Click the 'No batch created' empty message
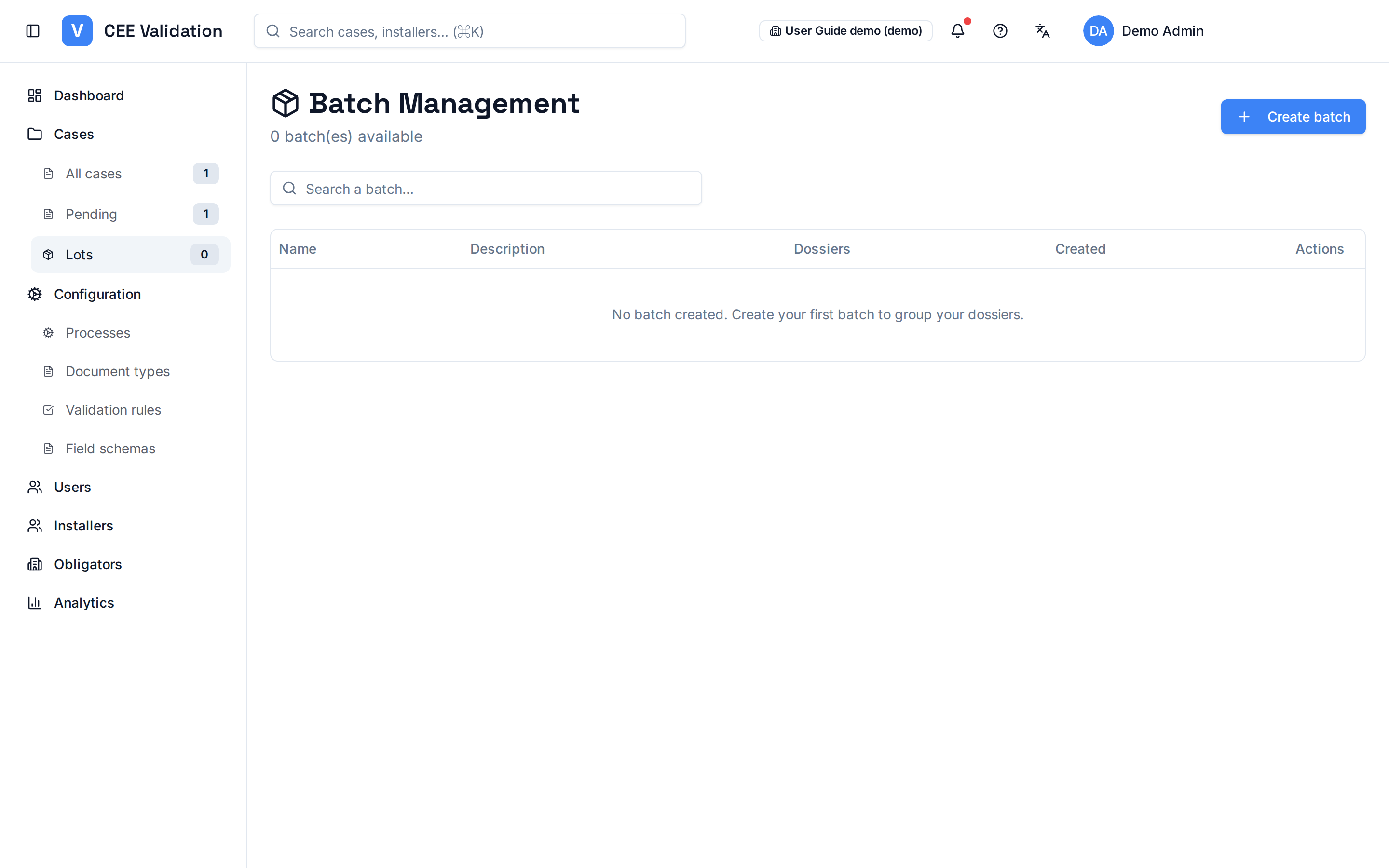1389x868 pixels. 817,314
